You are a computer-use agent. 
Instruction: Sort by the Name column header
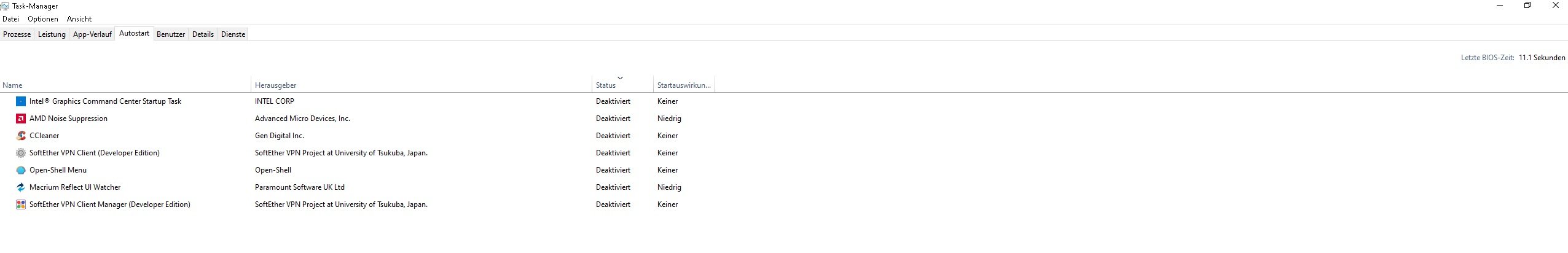[125, 85]
